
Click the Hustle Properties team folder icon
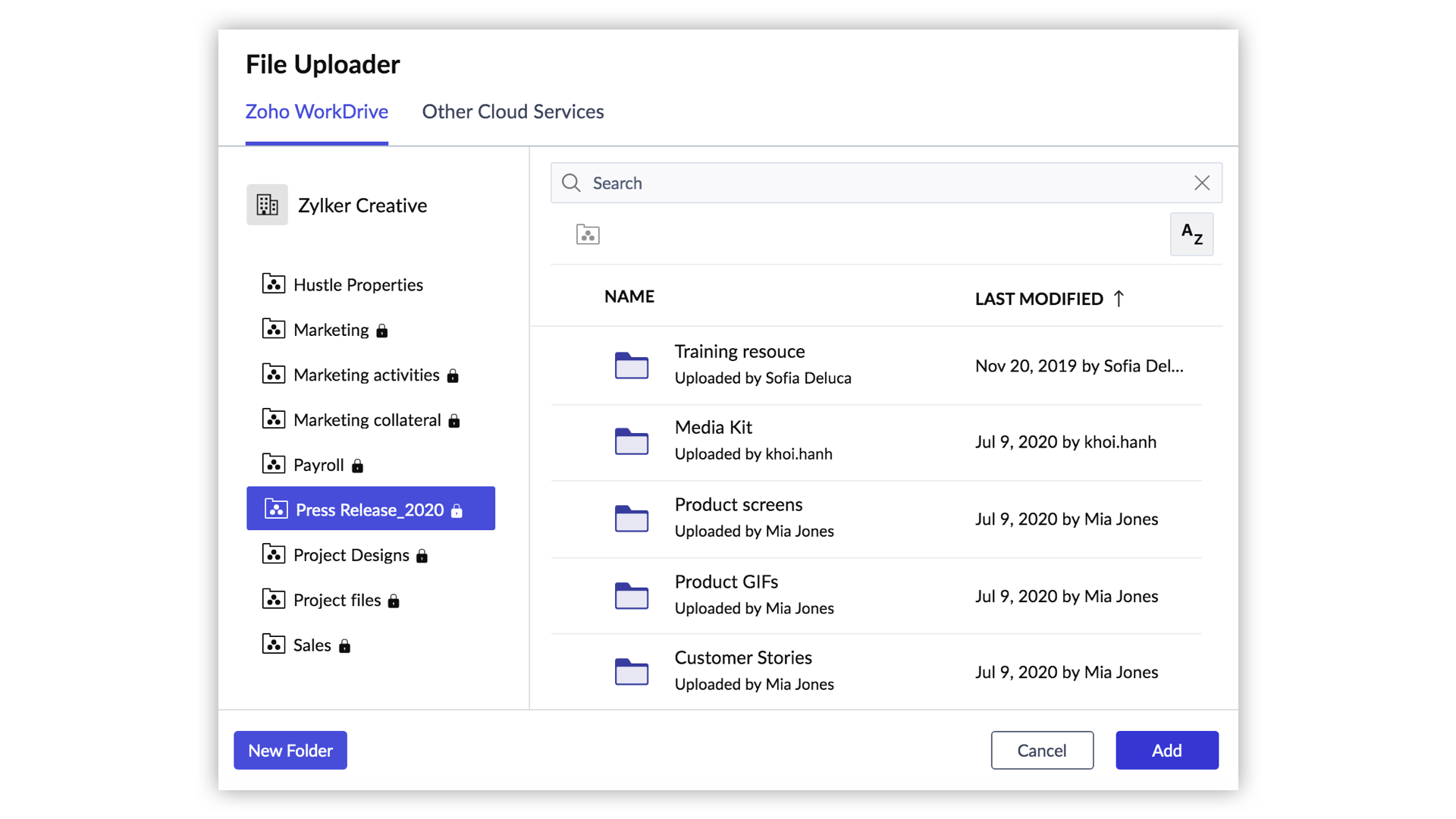click(x=273, y=284)
